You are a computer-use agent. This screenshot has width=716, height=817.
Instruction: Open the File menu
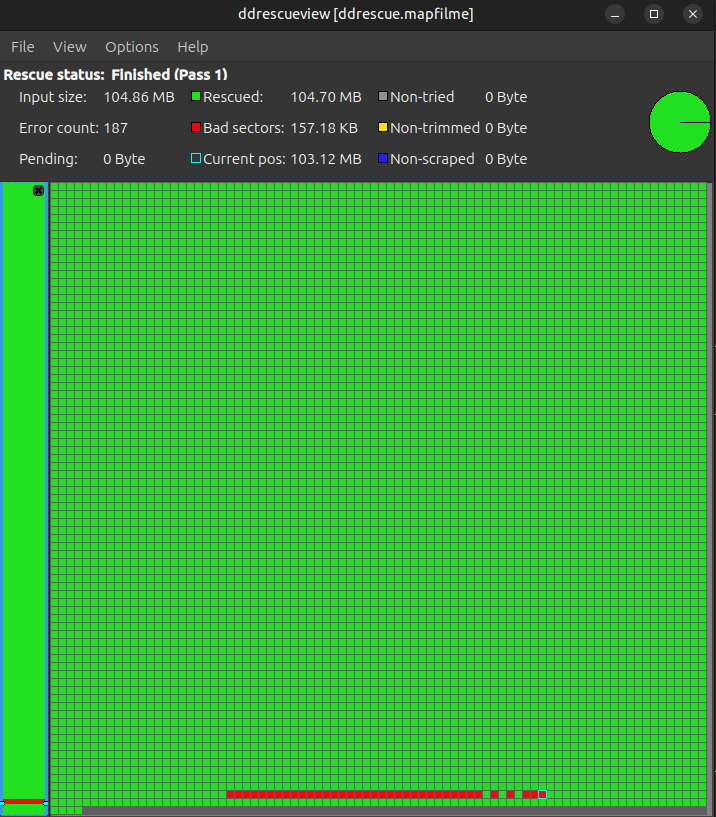[x=22, y=47]
